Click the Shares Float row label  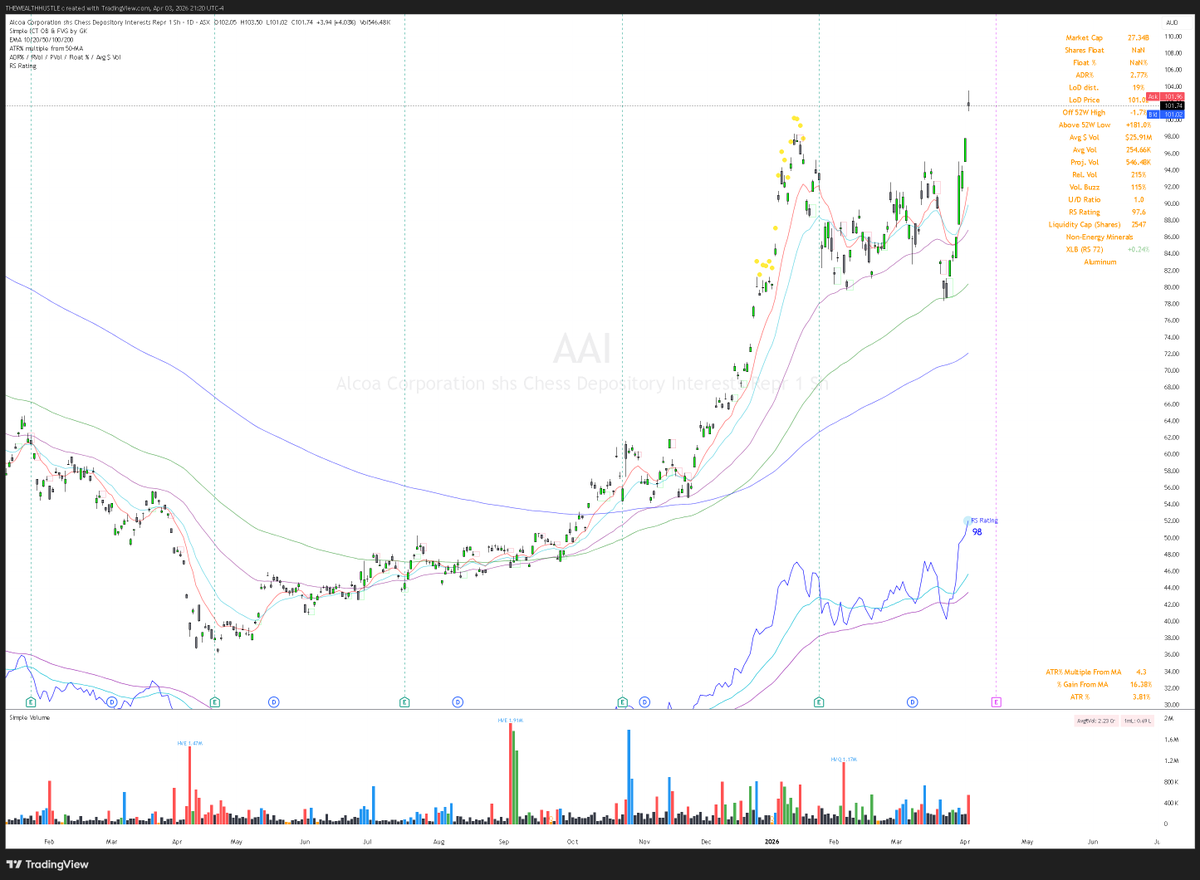coord(1085,50)
